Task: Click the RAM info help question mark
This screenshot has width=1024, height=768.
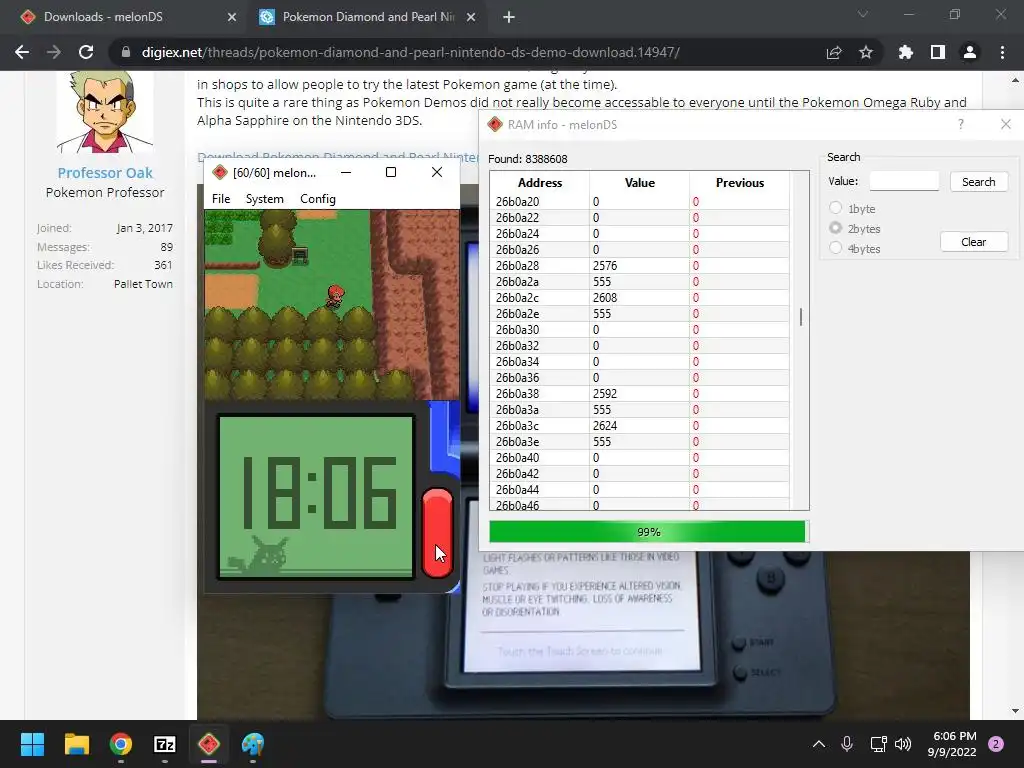Action: pos(961,124)
